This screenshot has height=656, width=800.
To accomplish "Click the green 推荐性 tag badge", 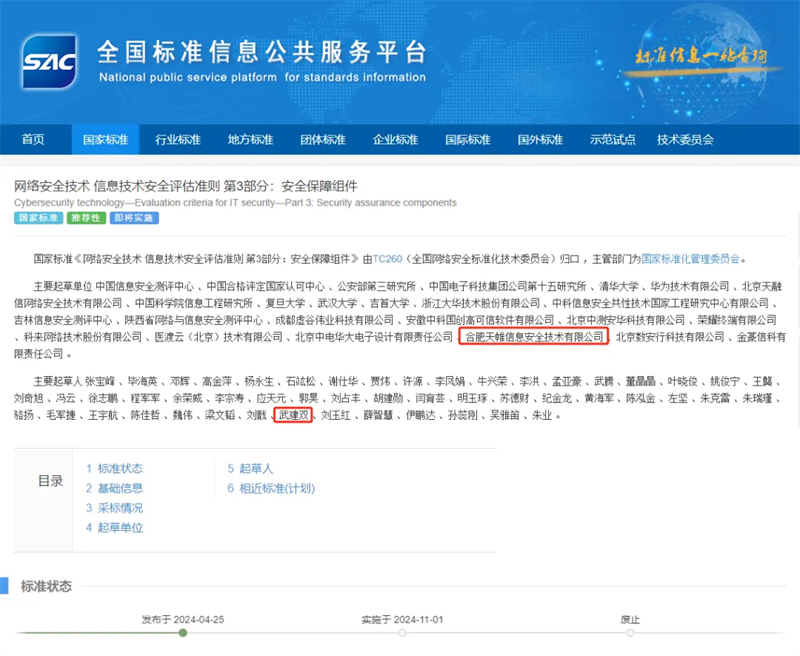I will [87, 218].
